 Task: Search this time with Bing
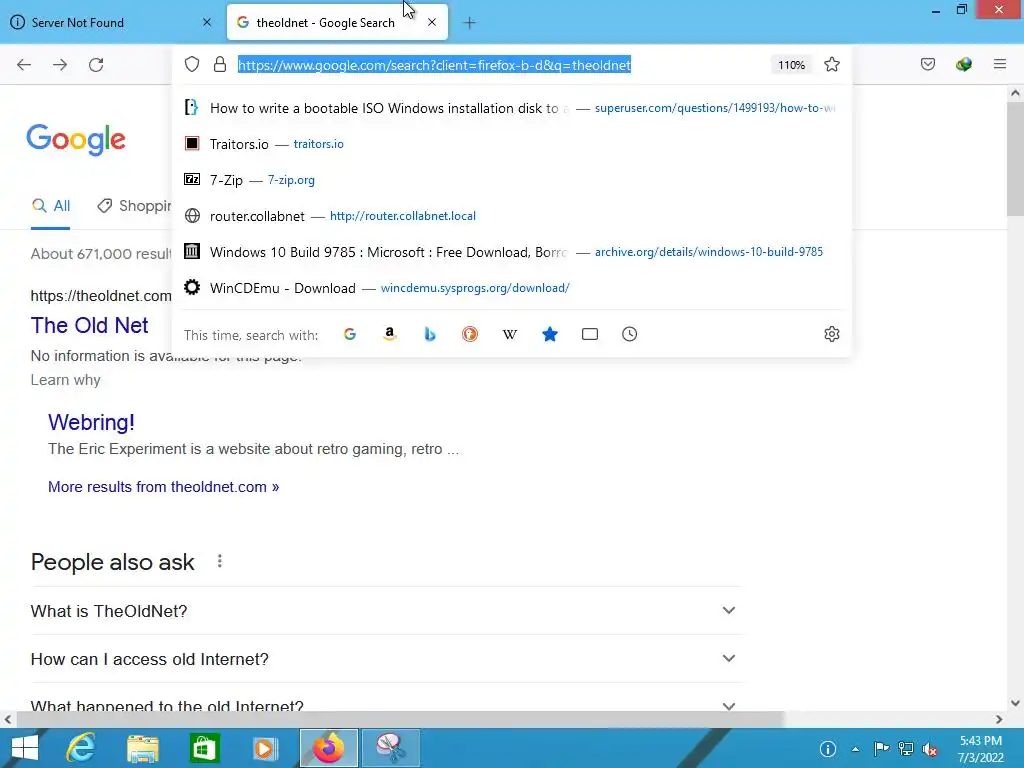click(x=430, y=334)
